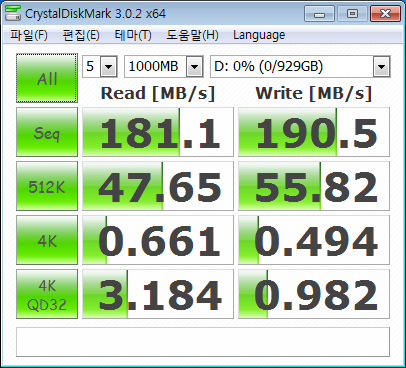Start all benchmarks with All button
Screen dimensions: 406x368
click(47, 78)
